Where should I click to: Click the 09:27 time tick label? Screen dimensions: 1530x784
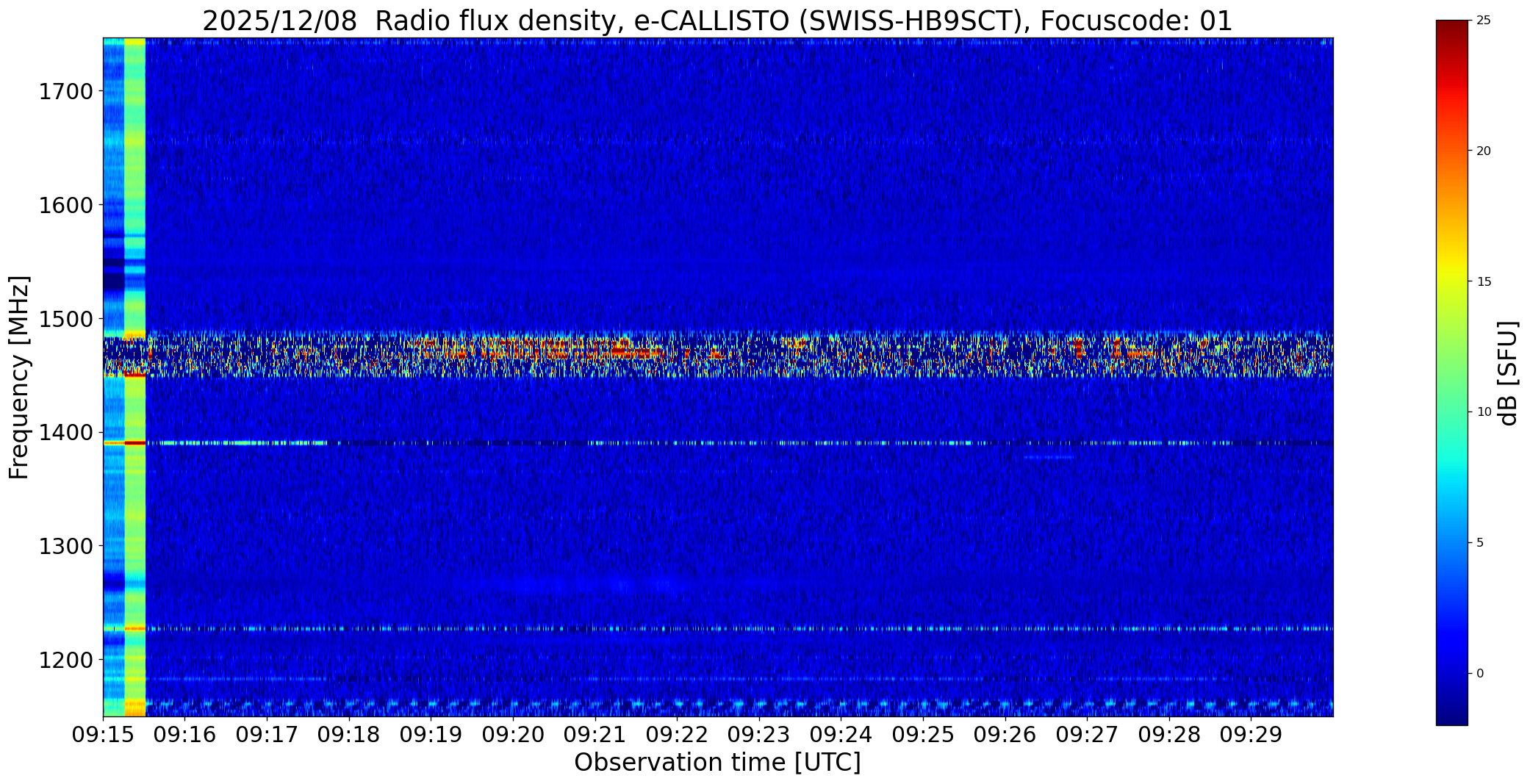point(1087,735)
